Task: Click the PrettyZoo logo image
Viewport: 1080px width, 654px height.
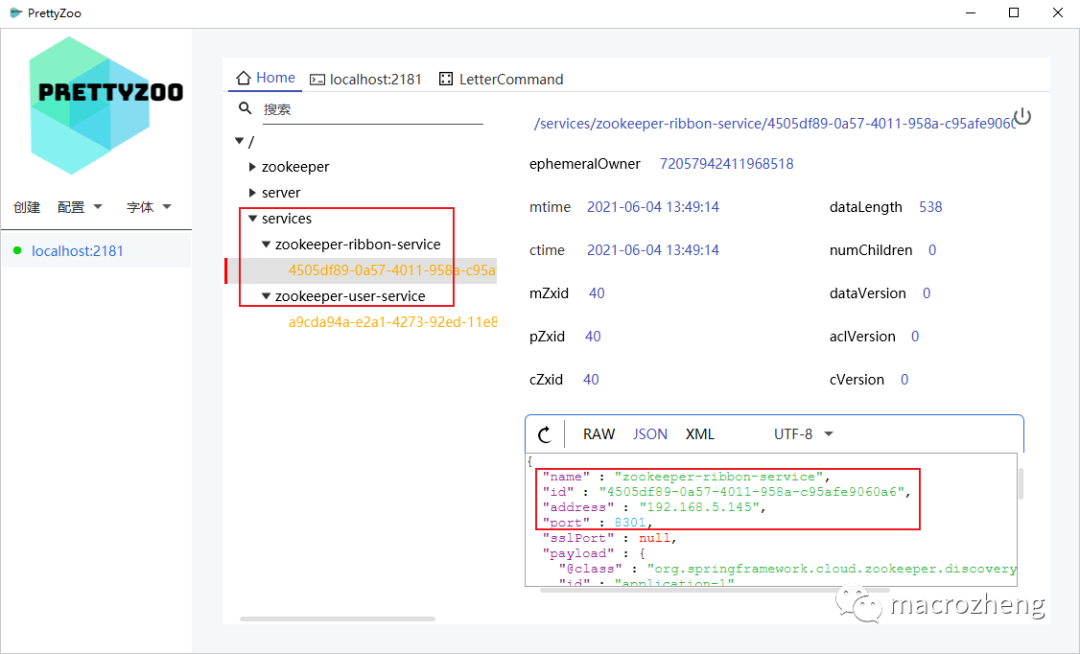Action: pyautogui.click(x=106, y=105)
